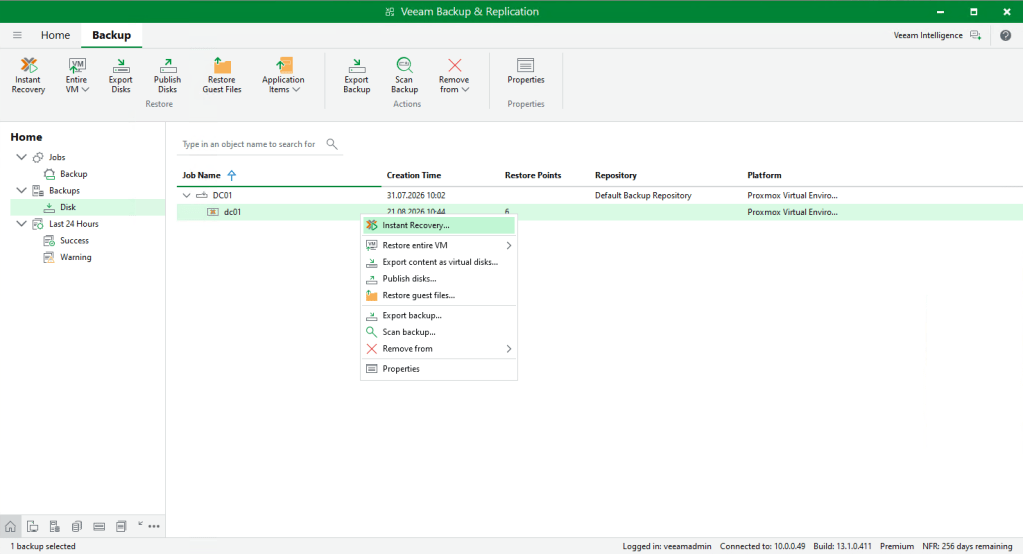Sort by Repository column header
The height and width of the screenshot is (554, 1023).
coord(616,176)
